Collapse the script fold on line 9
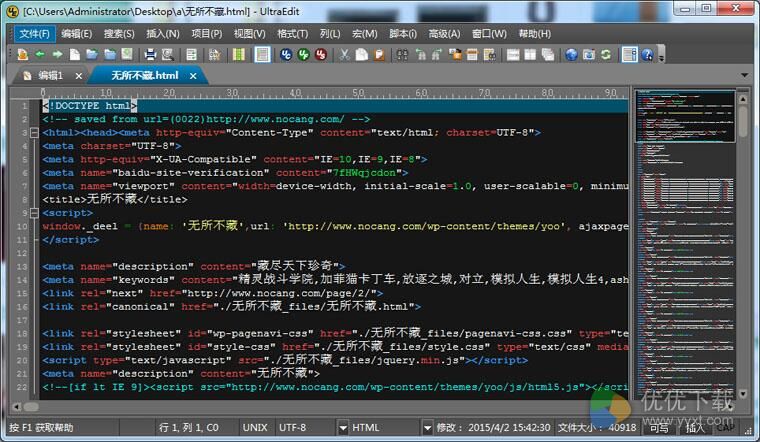 (34, 213)
